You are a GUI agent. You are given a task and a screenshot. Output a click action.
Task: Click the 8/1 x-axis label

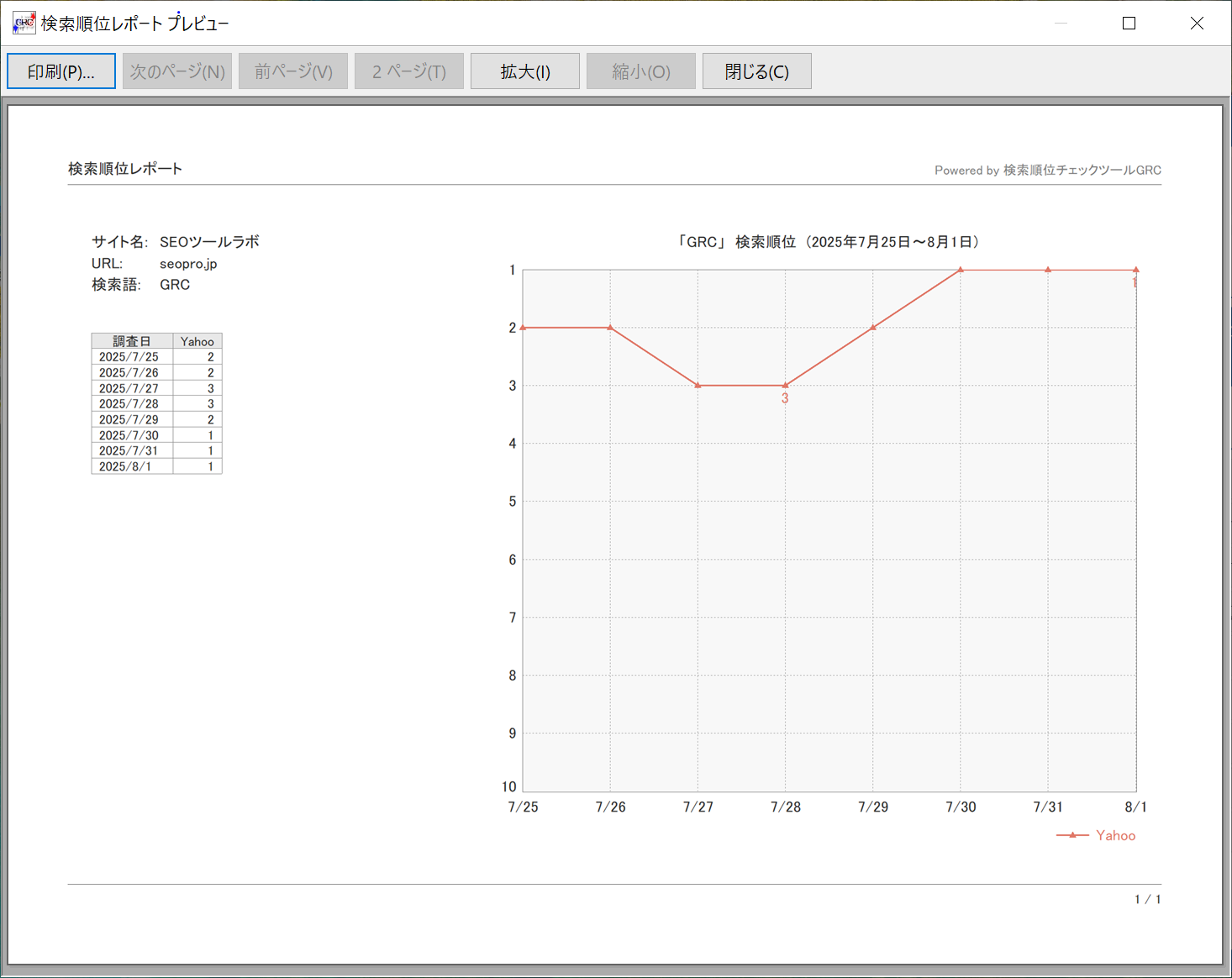coord(1136,807)
